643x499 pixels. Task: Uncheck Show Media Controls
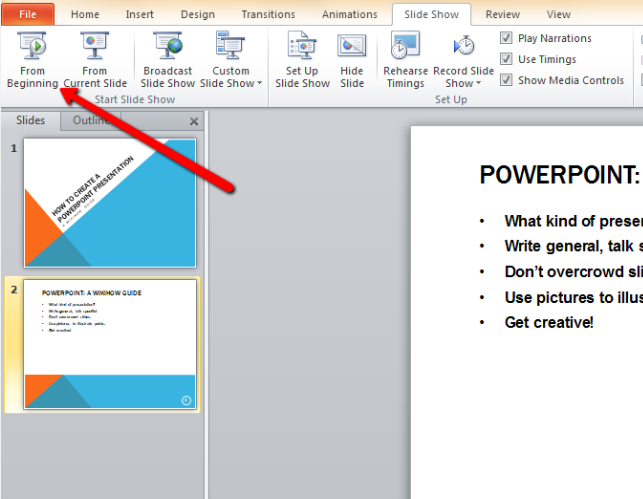507,80
